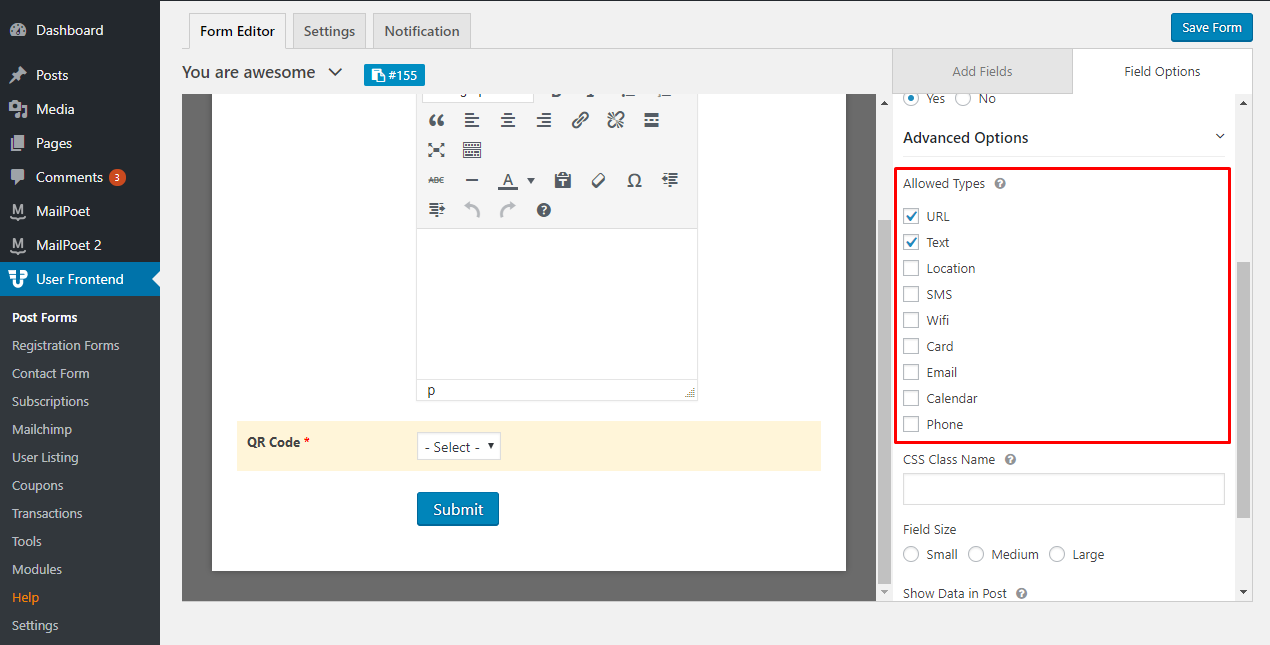Viewport: 1270px width, 645px height.
Task: Insert a Read More tag
Action: [x=652, y=120]
